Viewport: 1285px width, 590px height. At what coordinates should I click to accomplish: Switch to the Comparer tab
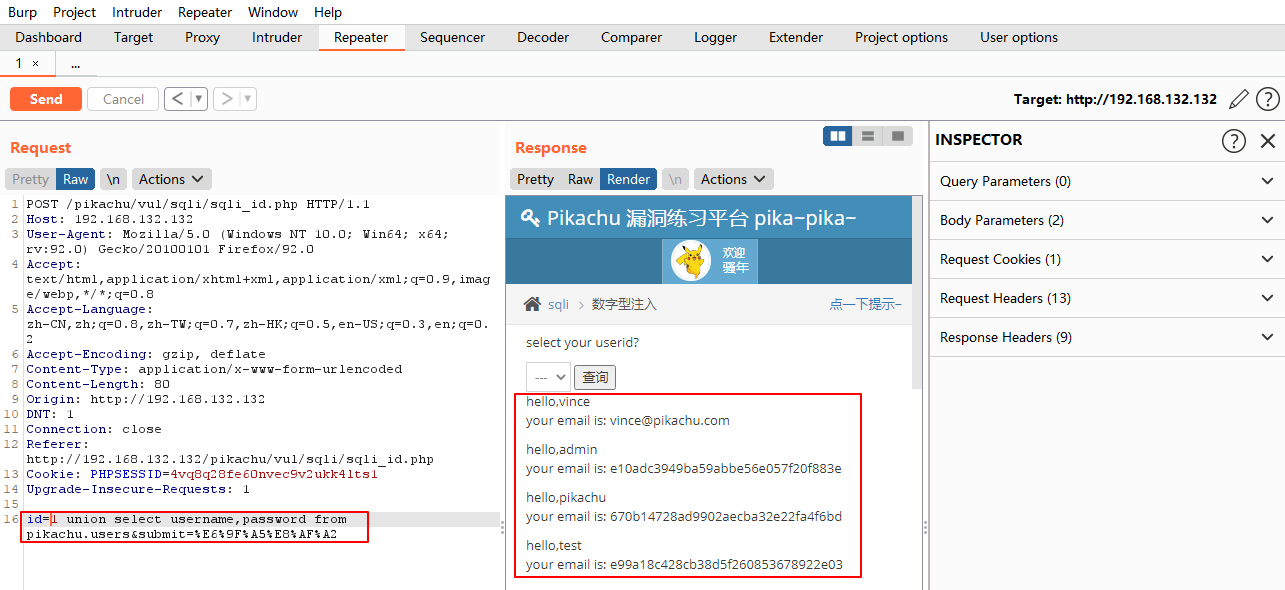[631, 37]
